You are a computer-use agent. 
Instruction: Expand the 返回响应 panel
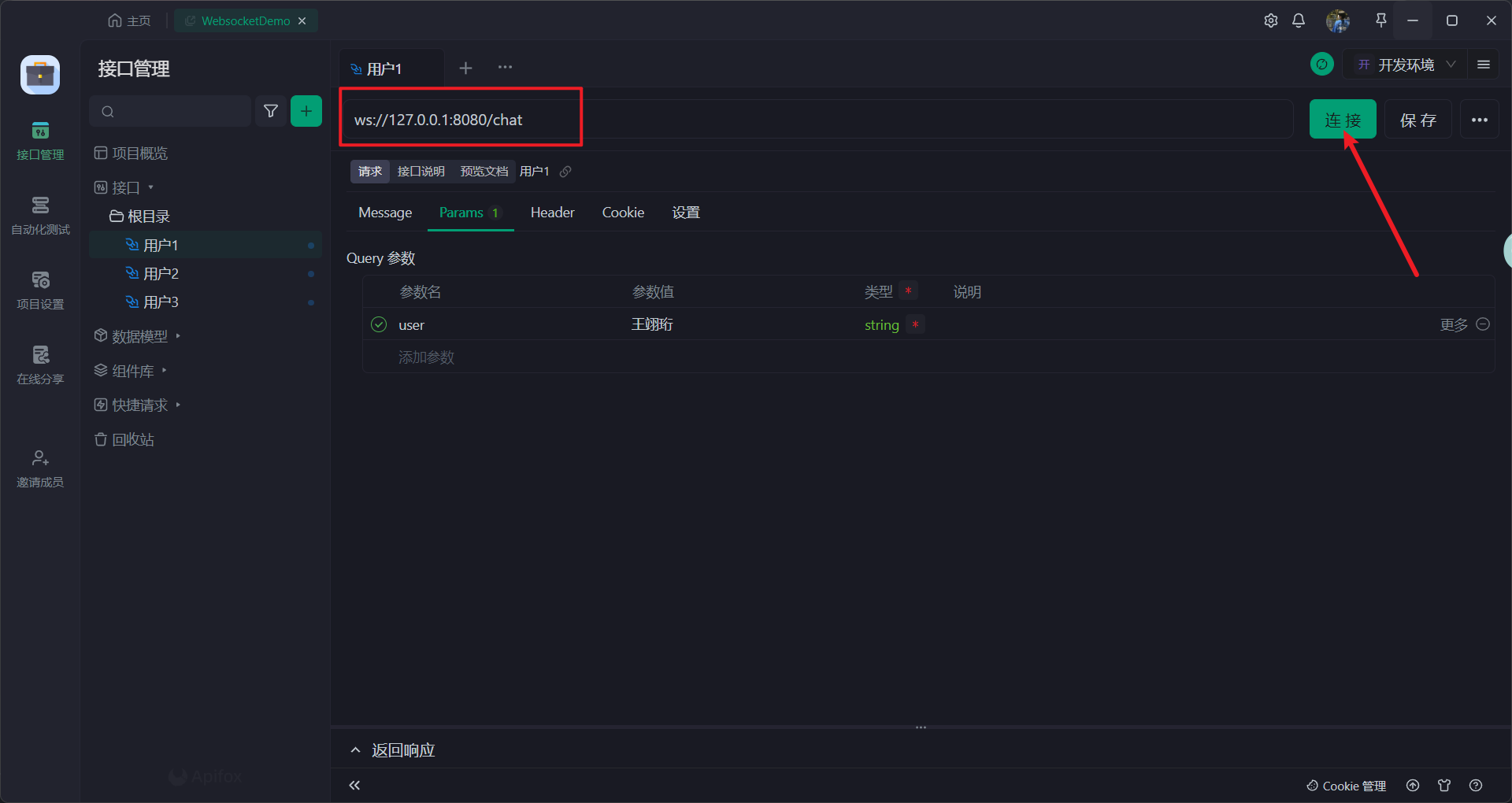(x=393, y=750)
